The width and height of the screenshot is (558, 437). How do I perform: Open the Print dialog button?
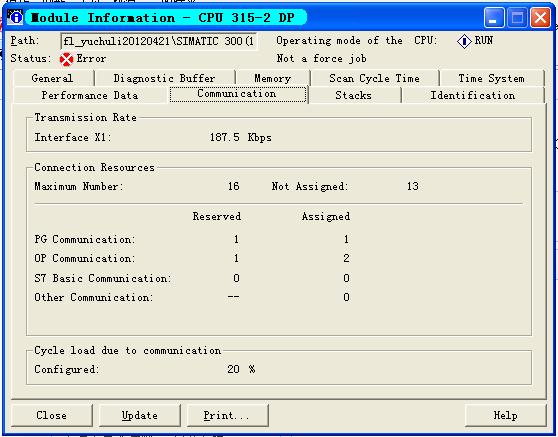[227, 415]
